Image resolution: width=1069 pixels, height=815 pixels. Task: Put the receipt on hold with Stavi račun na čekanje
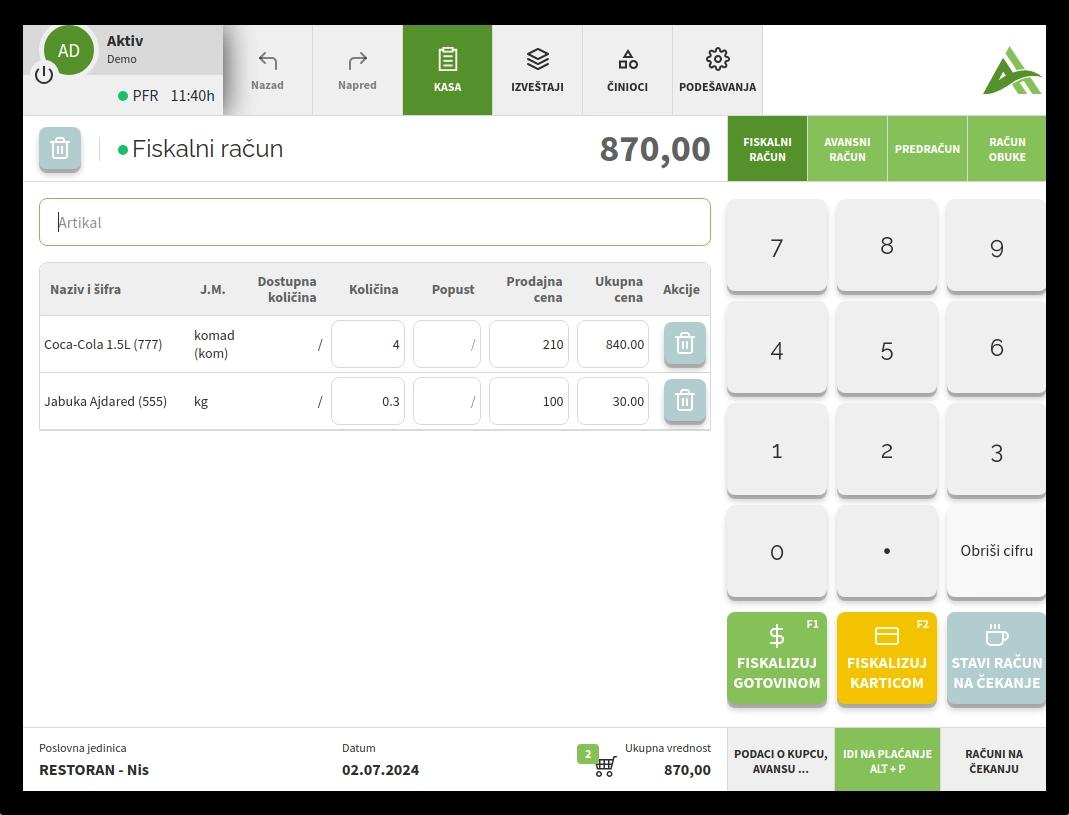click(996, 659)
